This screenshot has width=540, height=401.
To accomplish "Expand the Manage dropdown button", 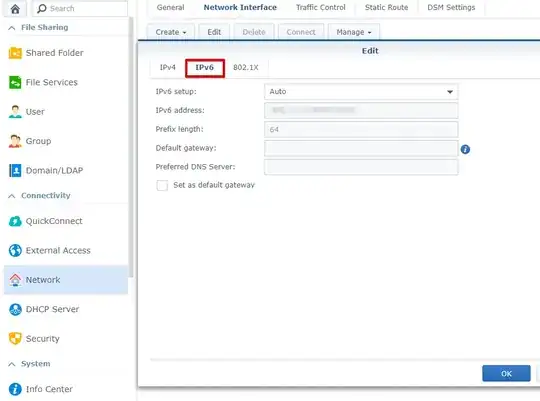I will point(354,32).
